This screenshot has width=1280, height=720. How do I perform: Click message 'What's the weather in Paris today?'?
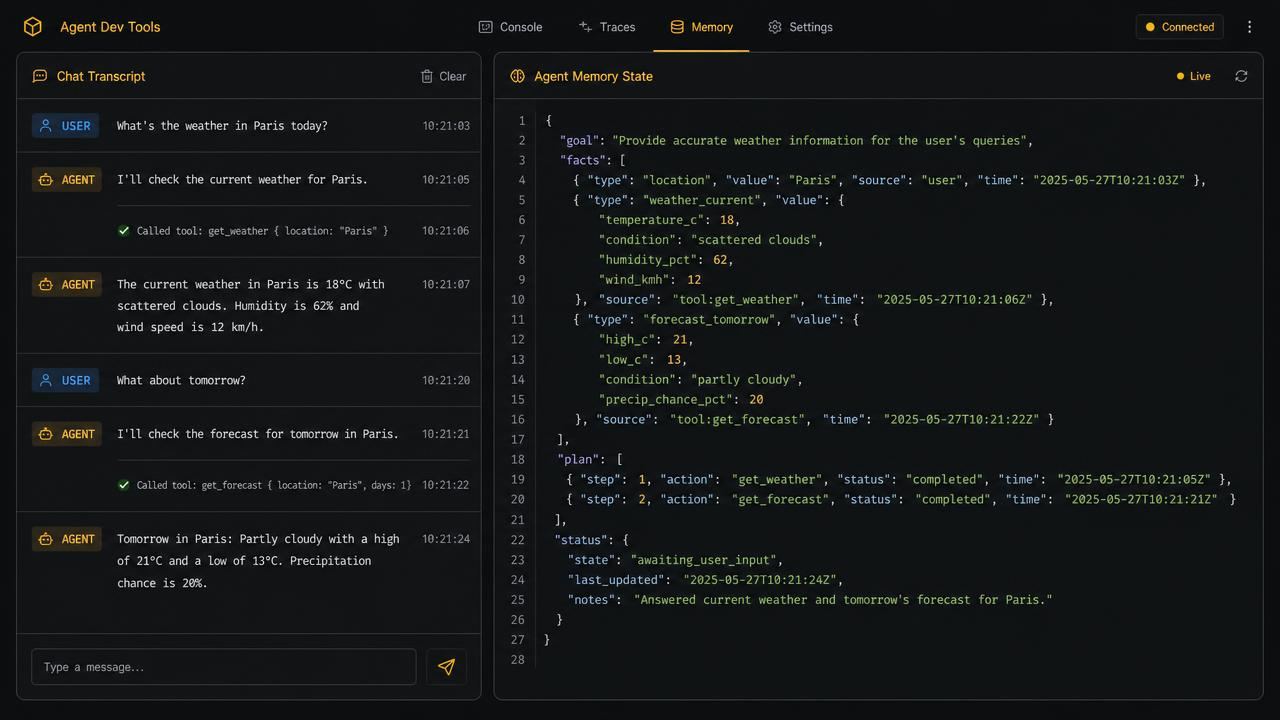[x=222, y=126]
